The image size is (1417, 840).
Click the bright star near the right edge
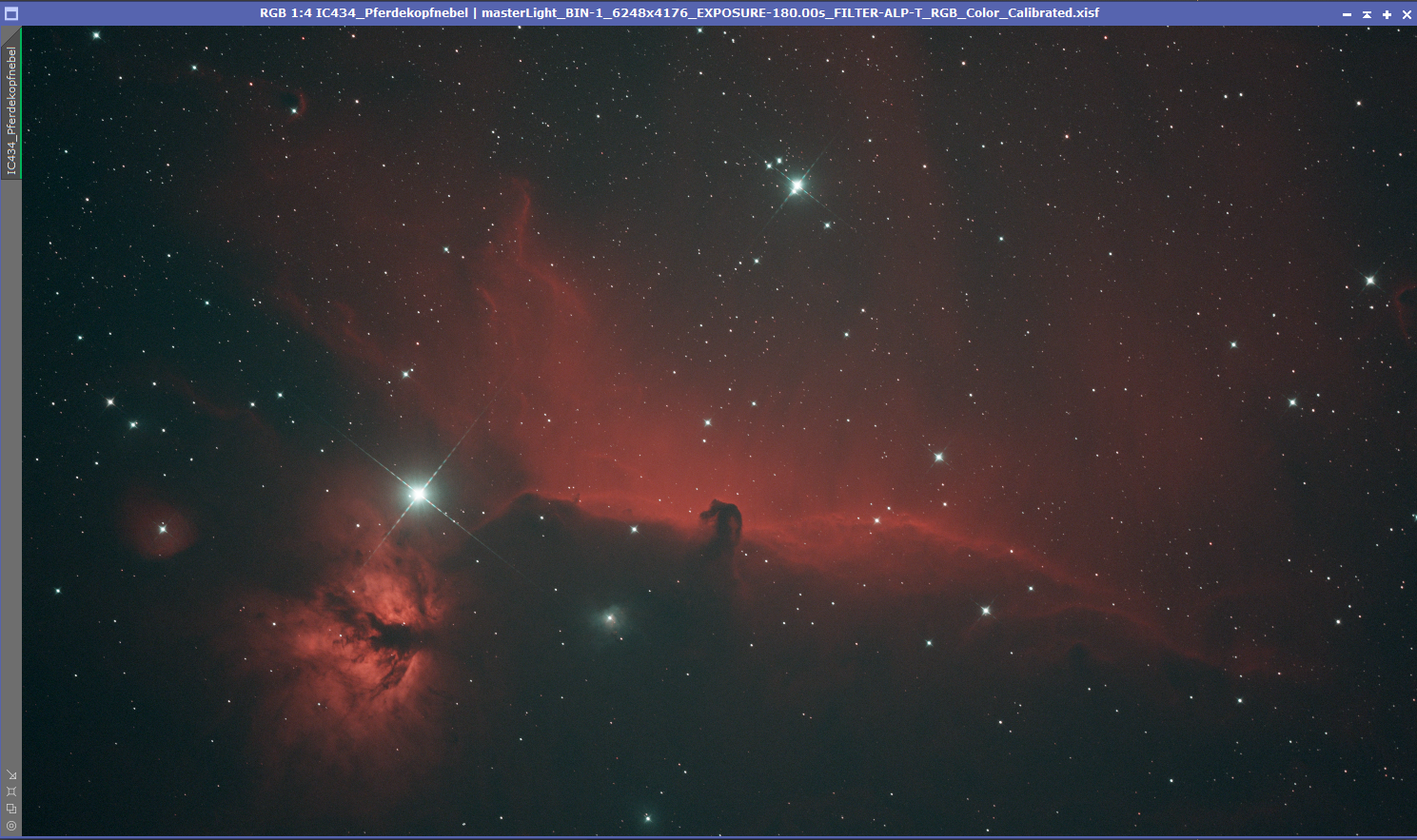point(1370,281)
